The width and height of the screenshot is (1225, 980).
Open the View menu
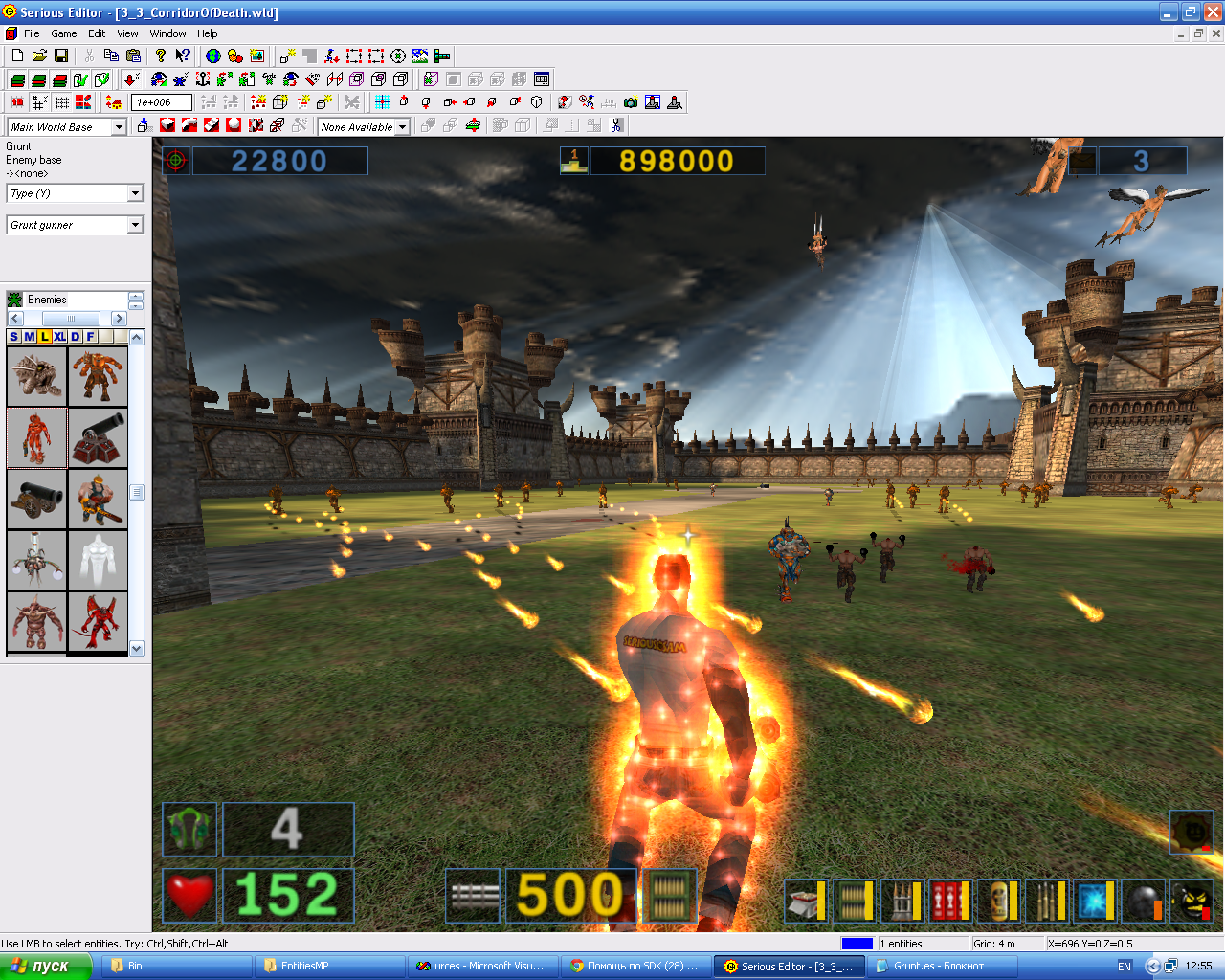point(127,33)
